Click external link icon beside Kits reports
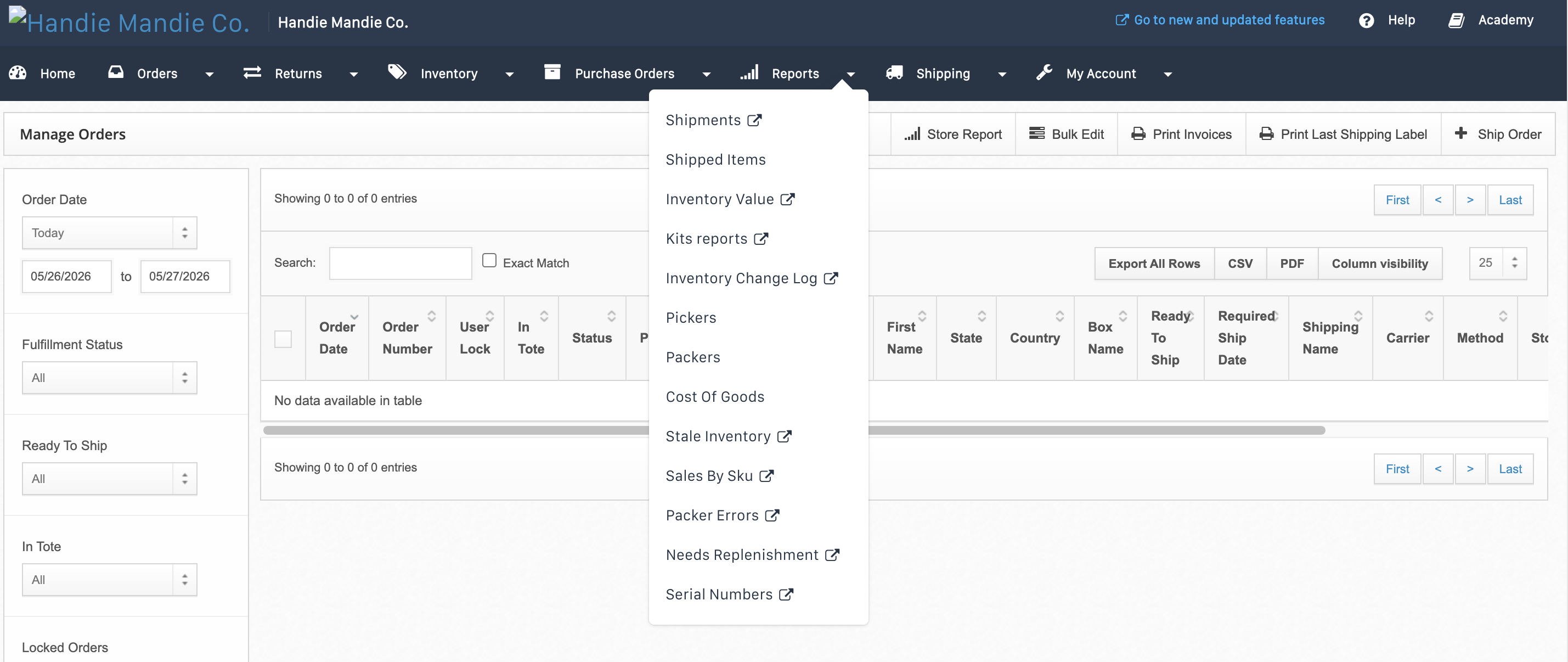 click(x=761, y=239)
